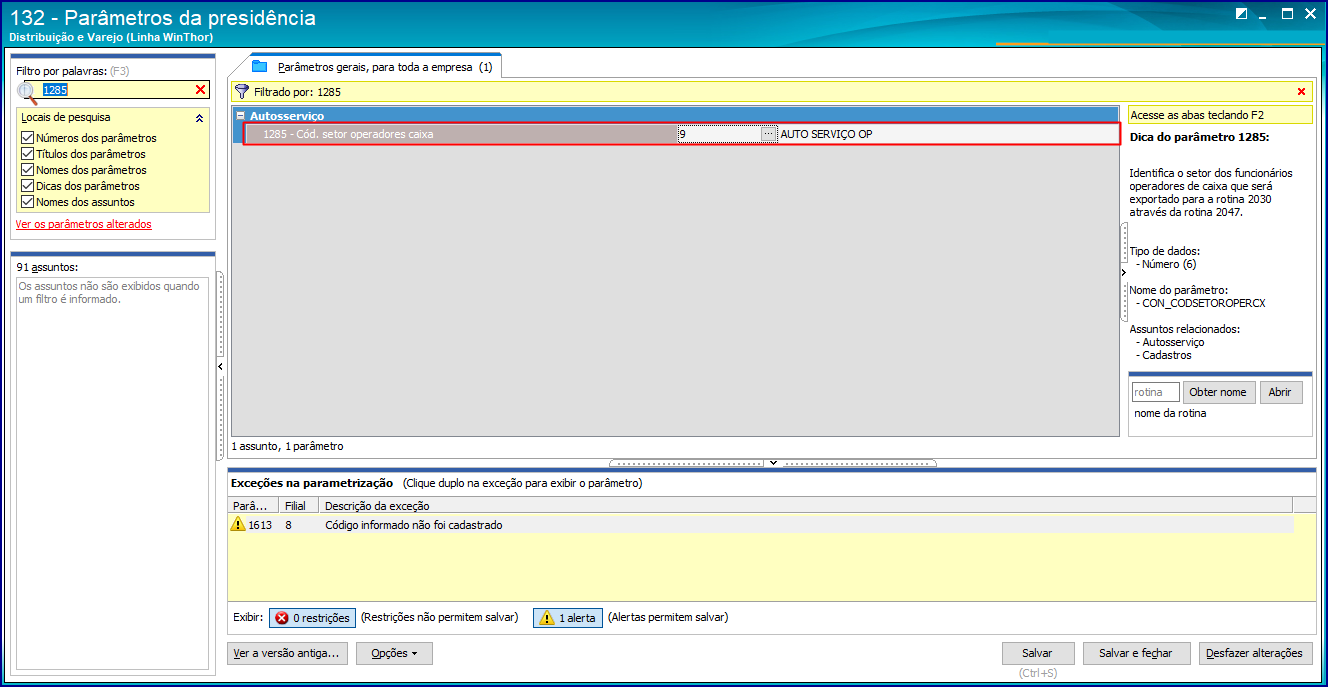
Task: Open the Opções dropdown menu
Action: (x=394, y=653)
